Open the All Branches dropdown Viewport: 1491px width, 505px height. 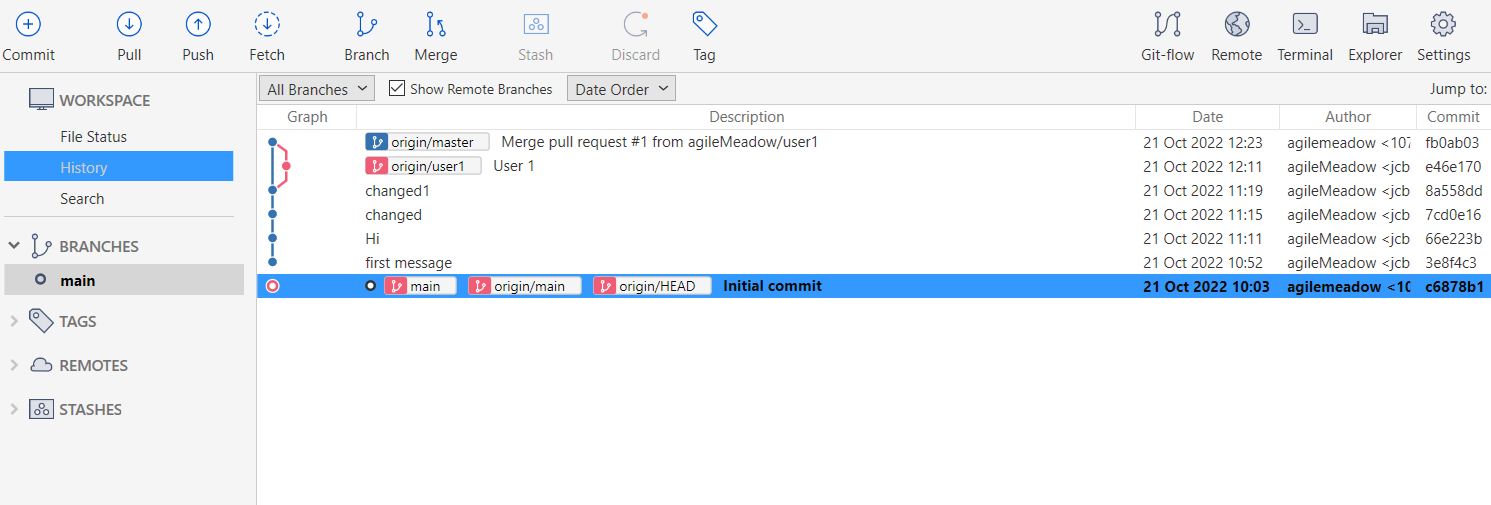[317, 89]
